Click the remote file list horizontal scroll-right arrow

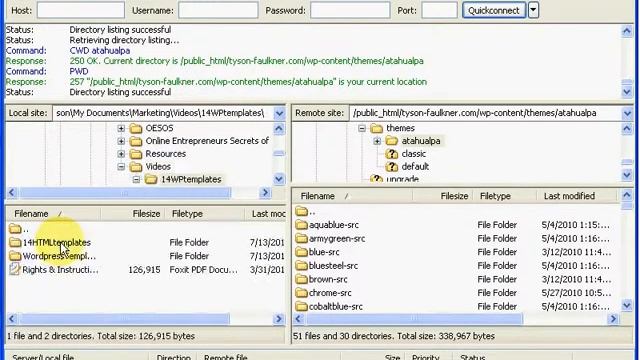613,319
